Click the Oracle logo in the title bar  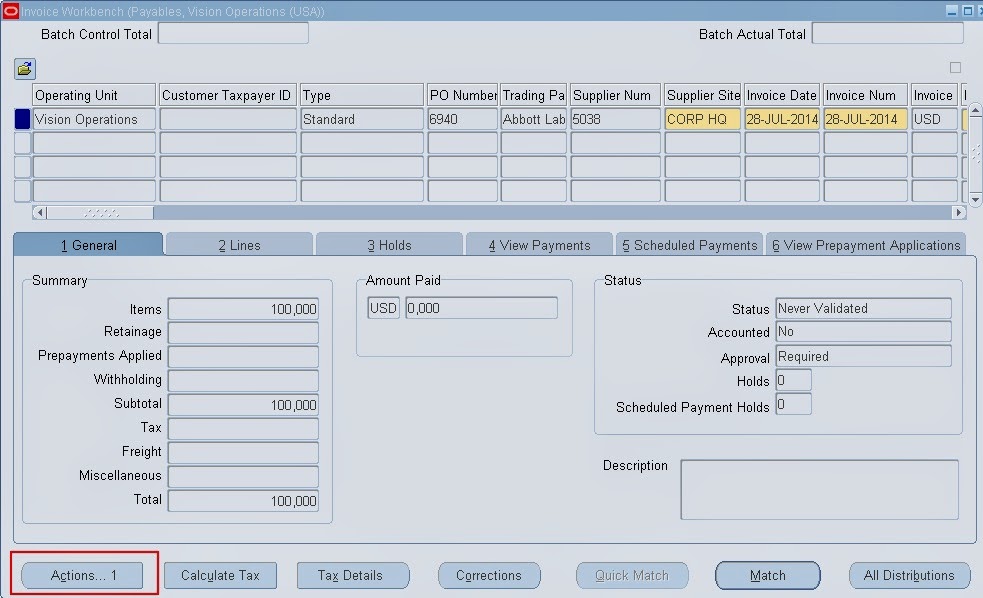pos(10,10)
